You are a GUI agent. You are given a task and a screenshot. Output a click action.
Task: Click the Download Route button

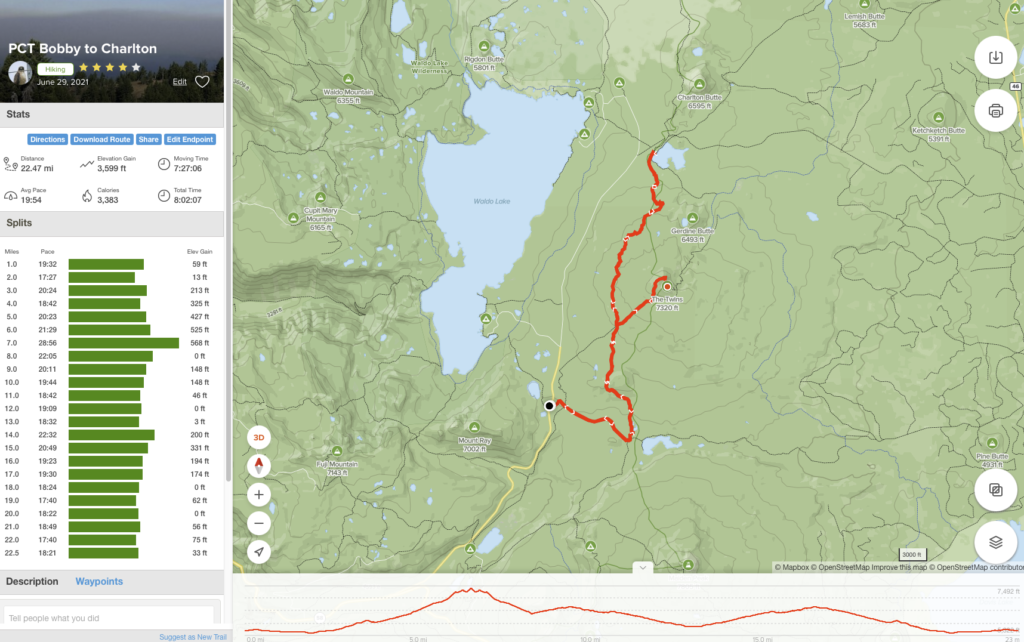101,139
